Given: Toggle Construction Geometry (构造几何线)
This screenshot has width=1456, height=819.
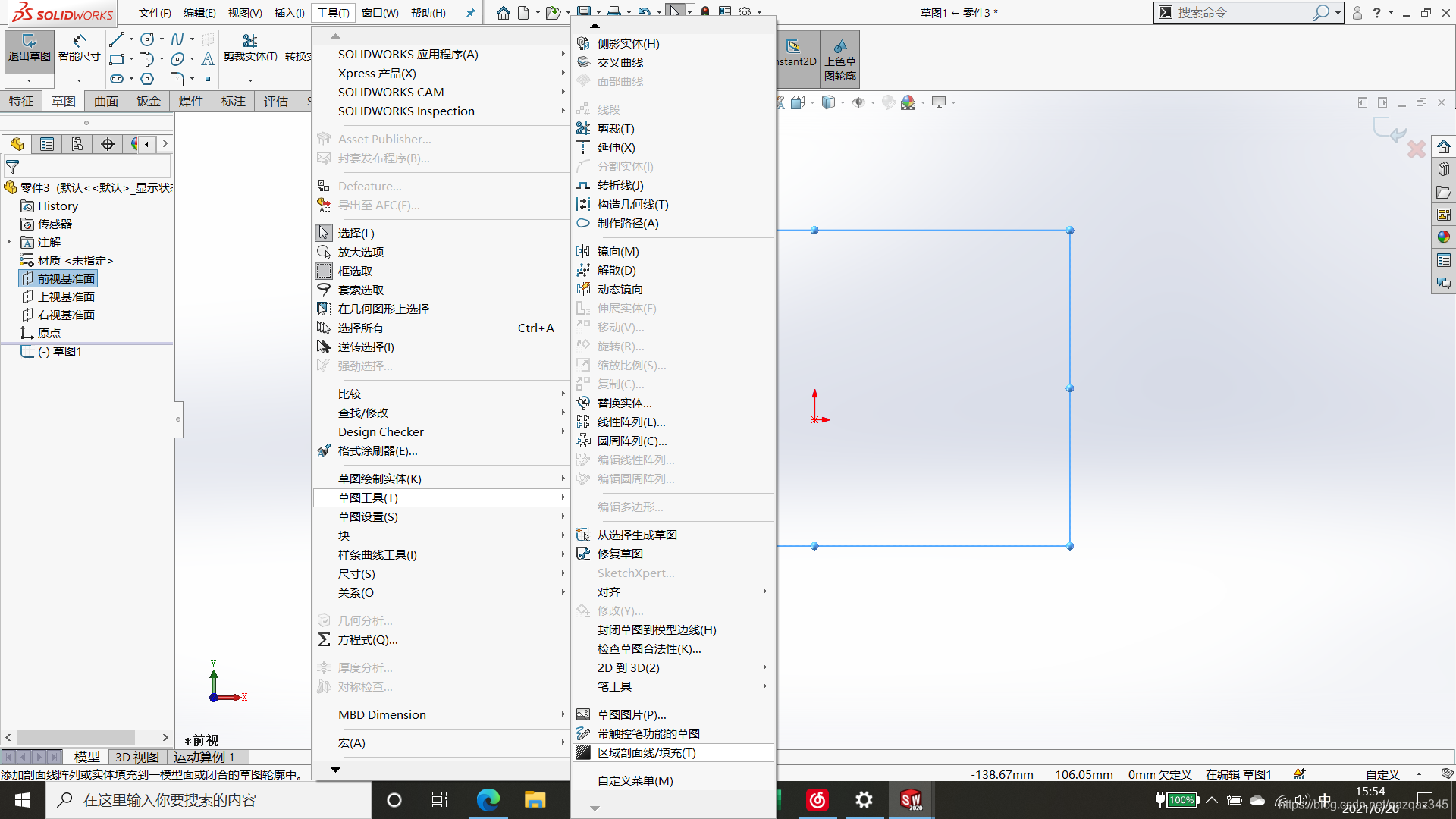Looking at the screenshot, I should coord(632,205).
